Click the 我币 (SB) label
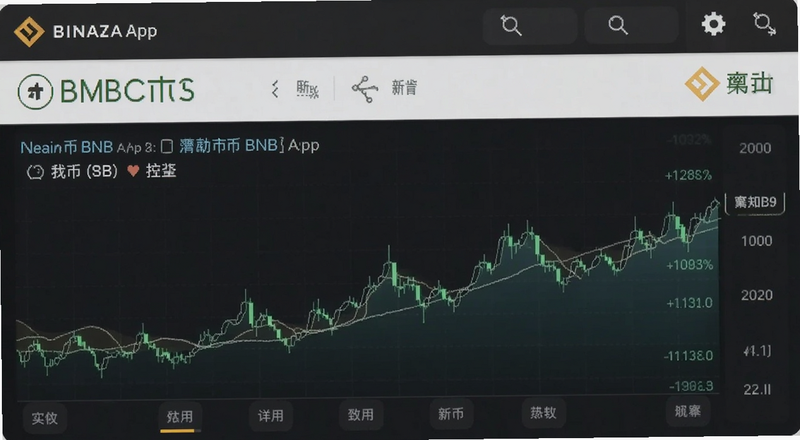The height and width of the screenshot is (440, 800). point(84,171)
